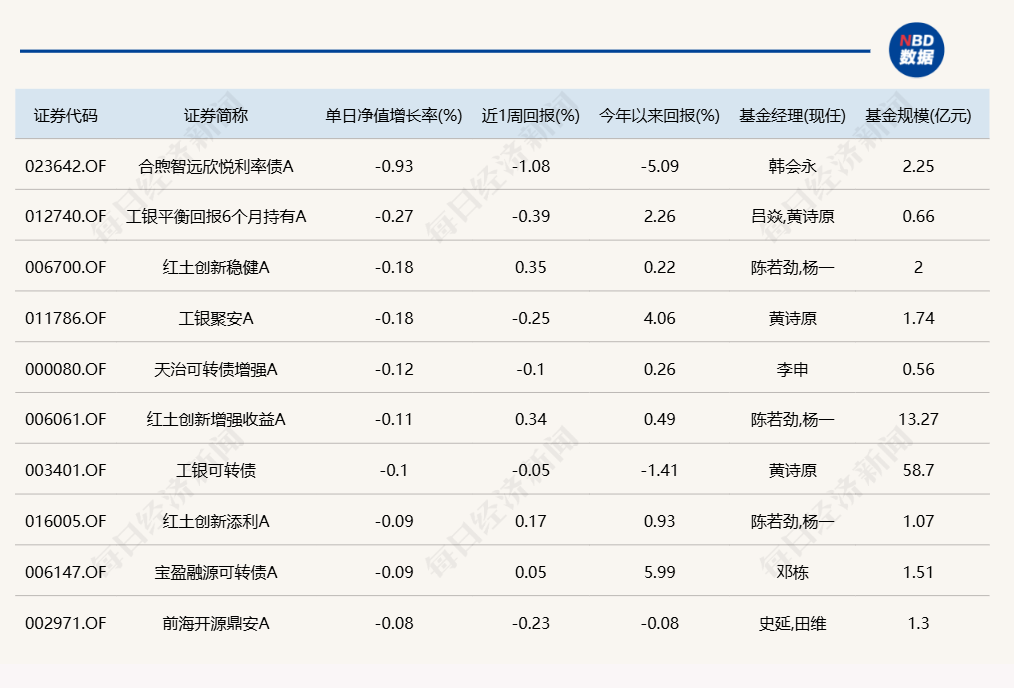Click fund size value 0.66
1014x688 pixels.
click(918, 216)
